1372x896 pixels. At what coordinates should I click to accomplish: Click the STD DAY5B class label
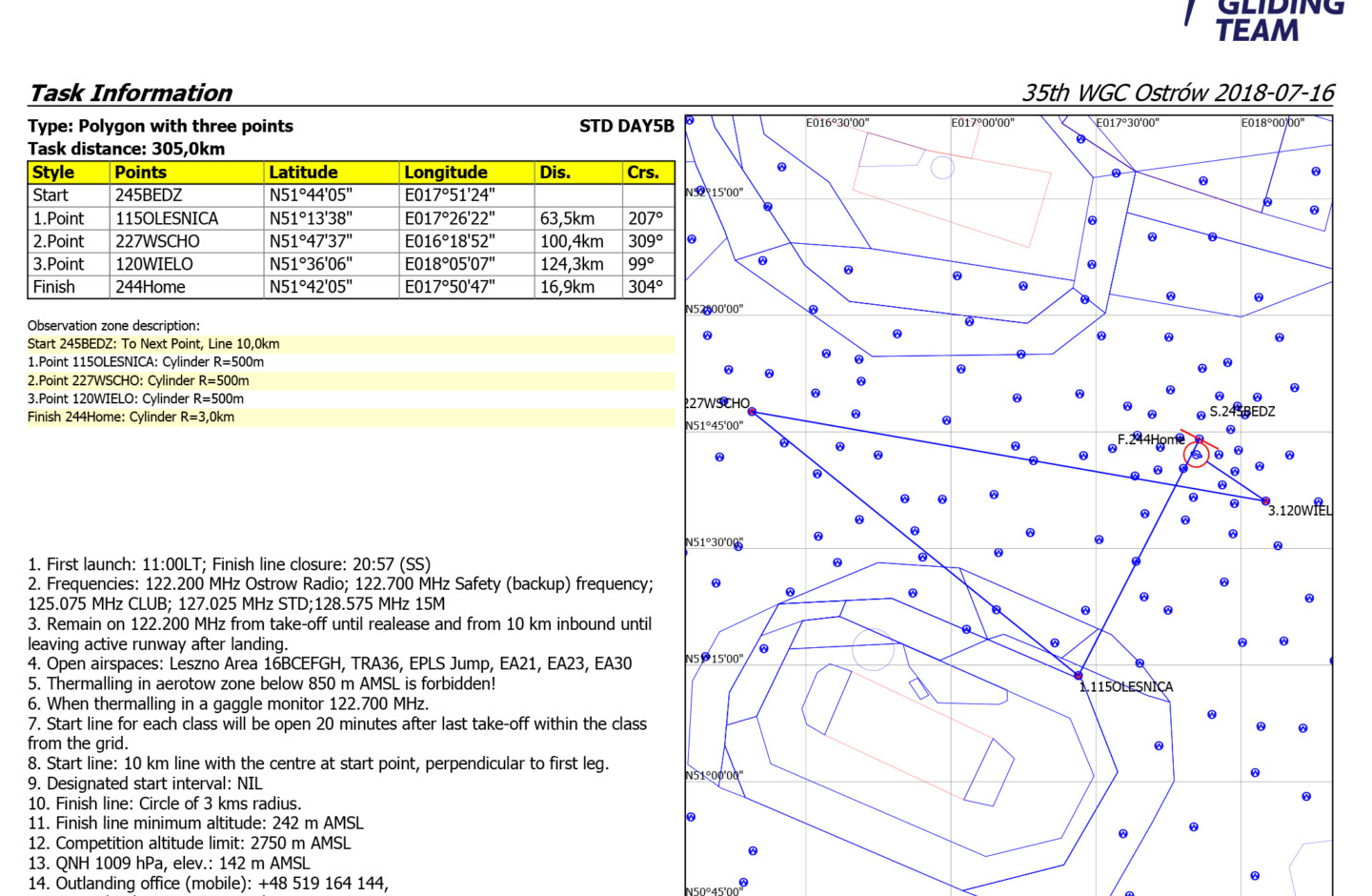coord(626,126)
